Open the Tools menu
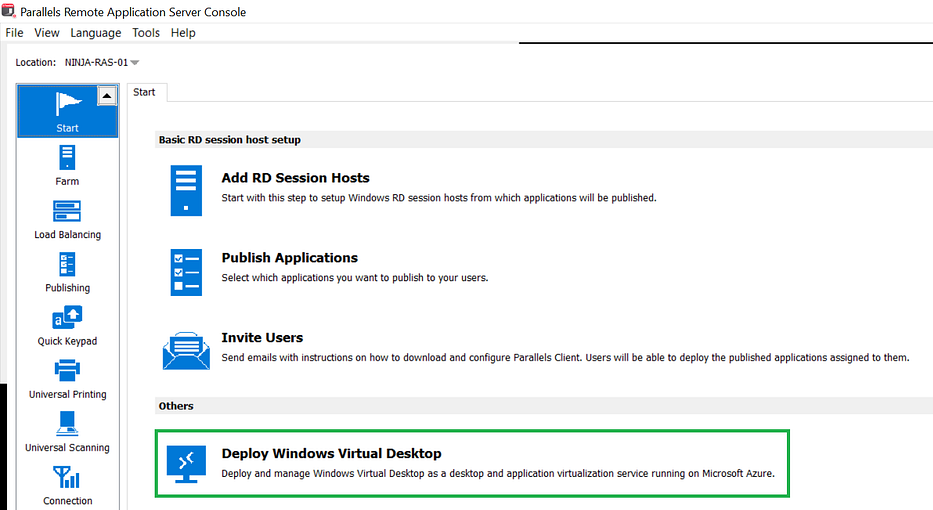The height and width of the screenshot is (510, 933). [146, 33]
